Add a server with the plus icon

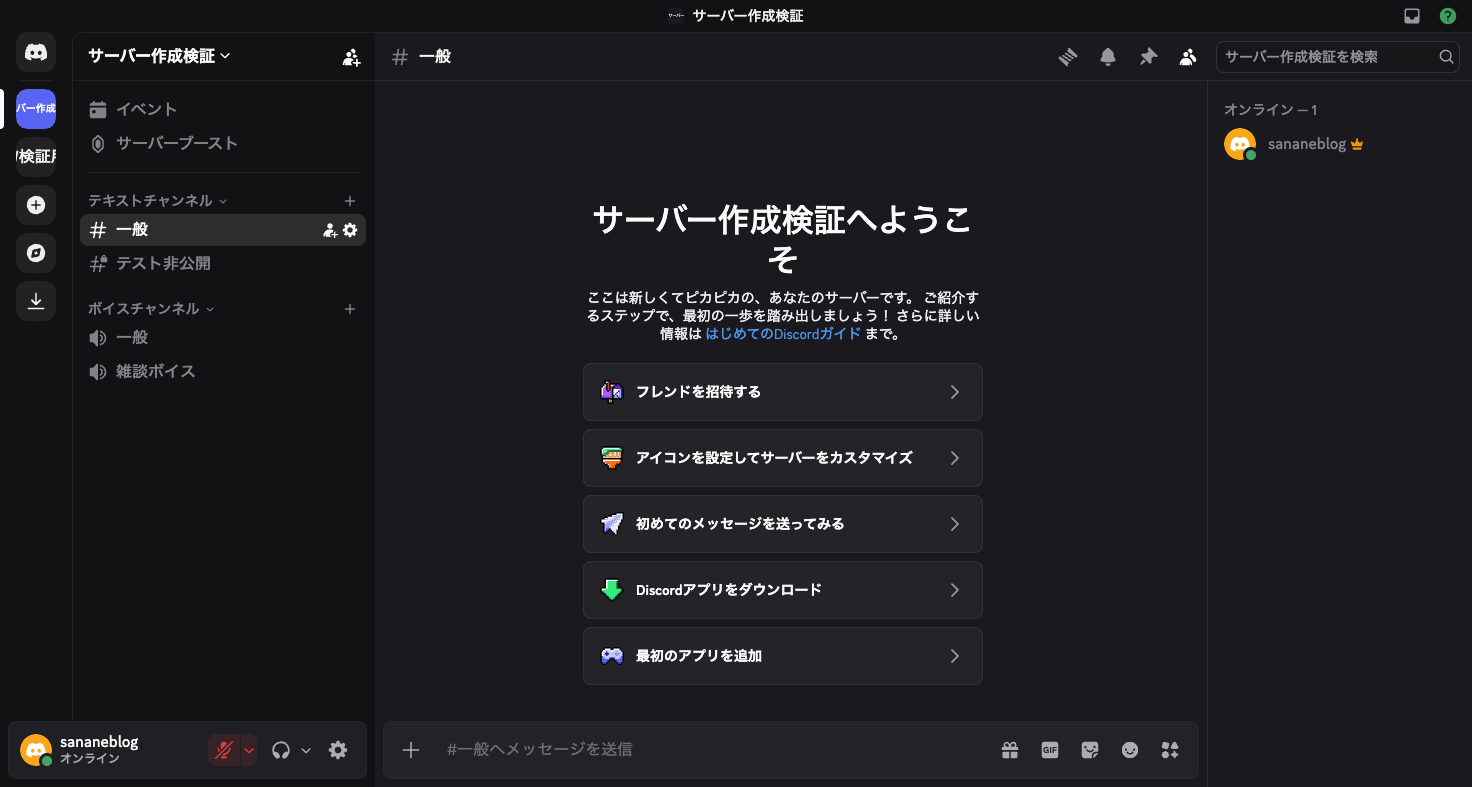coord(36,205)
